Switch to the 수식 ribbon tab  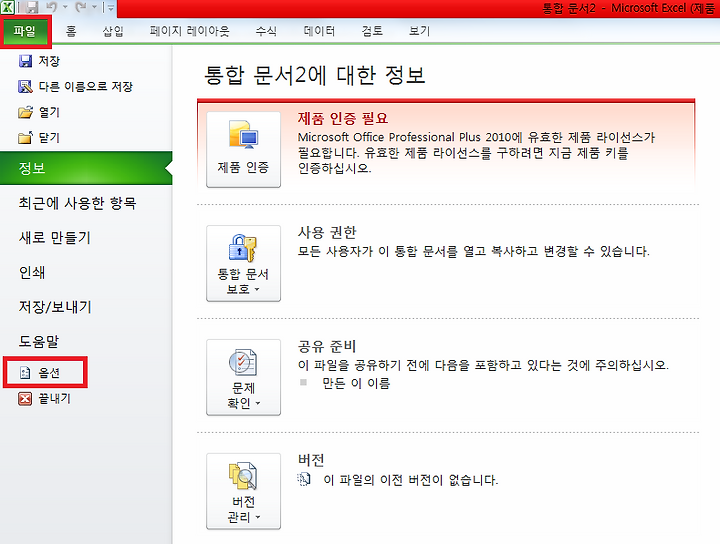266,31
